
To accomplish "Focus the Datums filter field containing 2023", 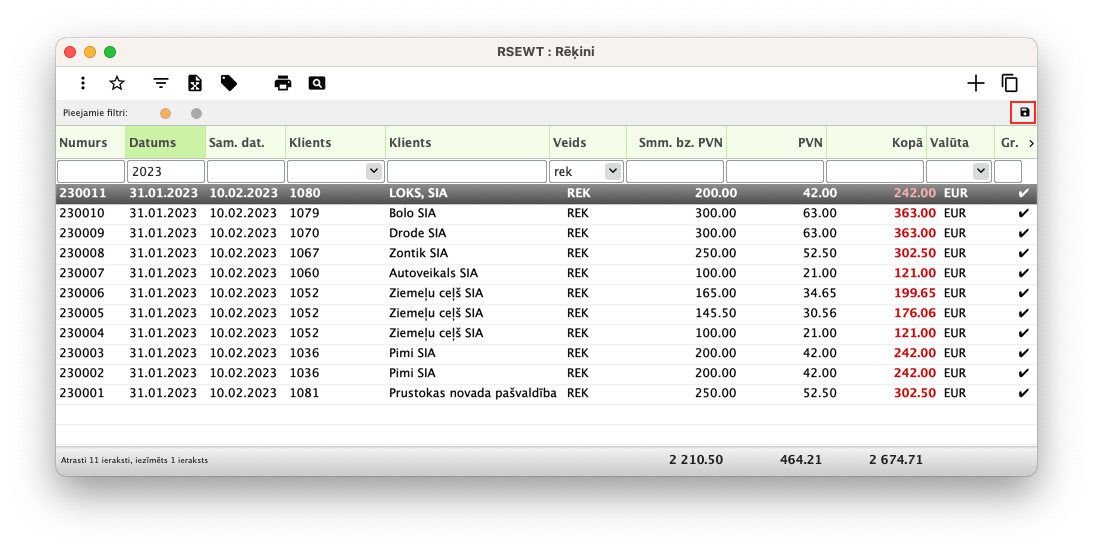I will (166, 171).
